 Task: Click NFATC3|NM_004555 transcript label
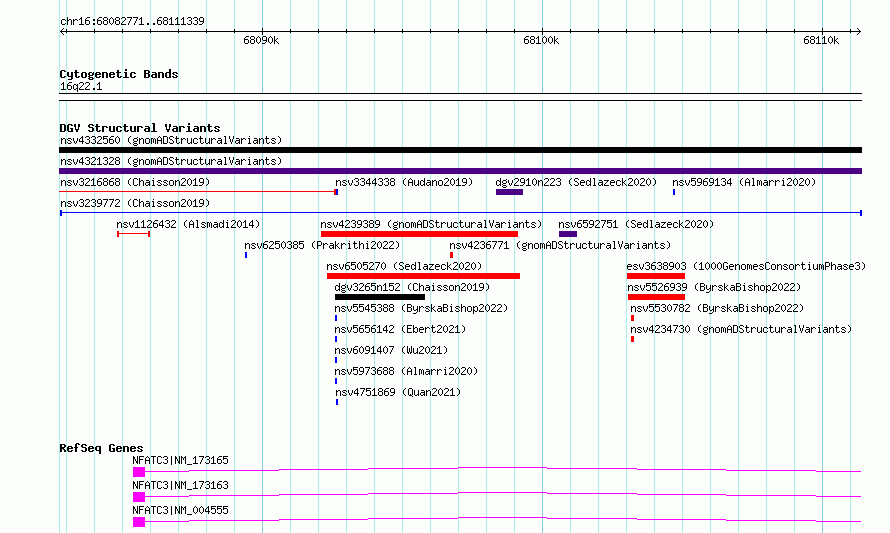click(x=180, y=510)
